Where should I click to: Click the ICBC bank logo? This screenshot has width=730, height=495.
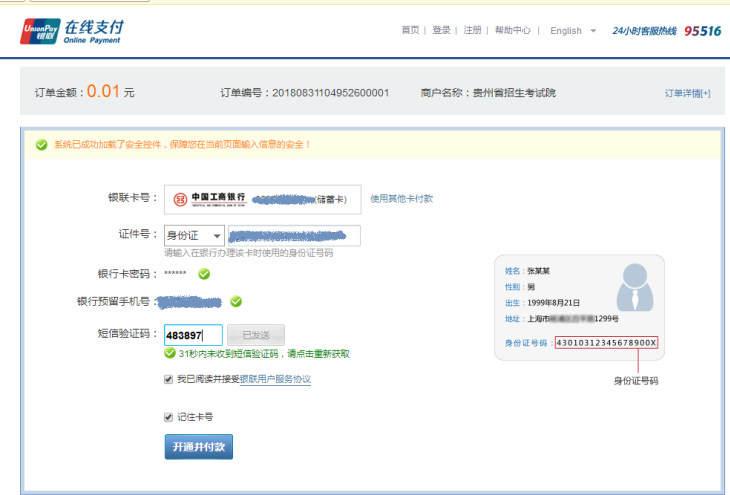[x=180, y=199]
